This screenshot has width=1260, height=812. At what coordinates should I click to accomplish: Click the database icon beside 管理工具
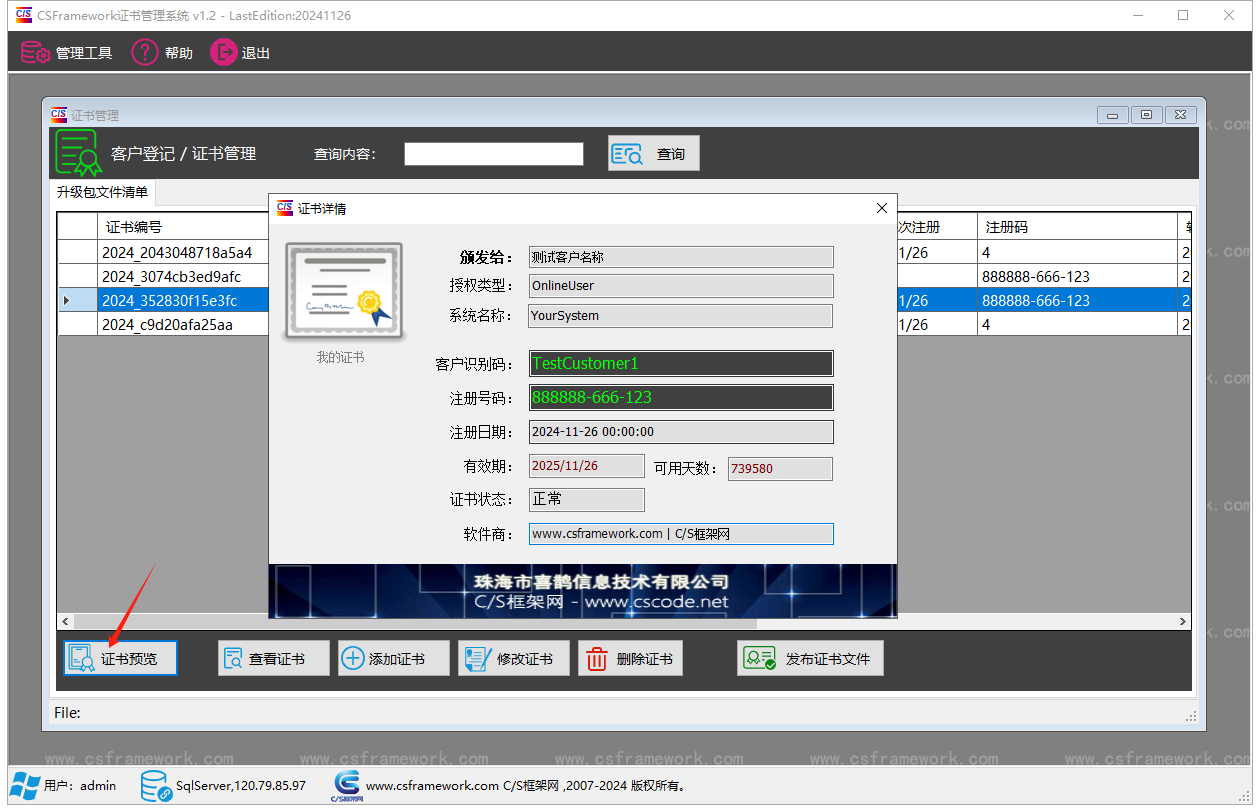[35, 53]
